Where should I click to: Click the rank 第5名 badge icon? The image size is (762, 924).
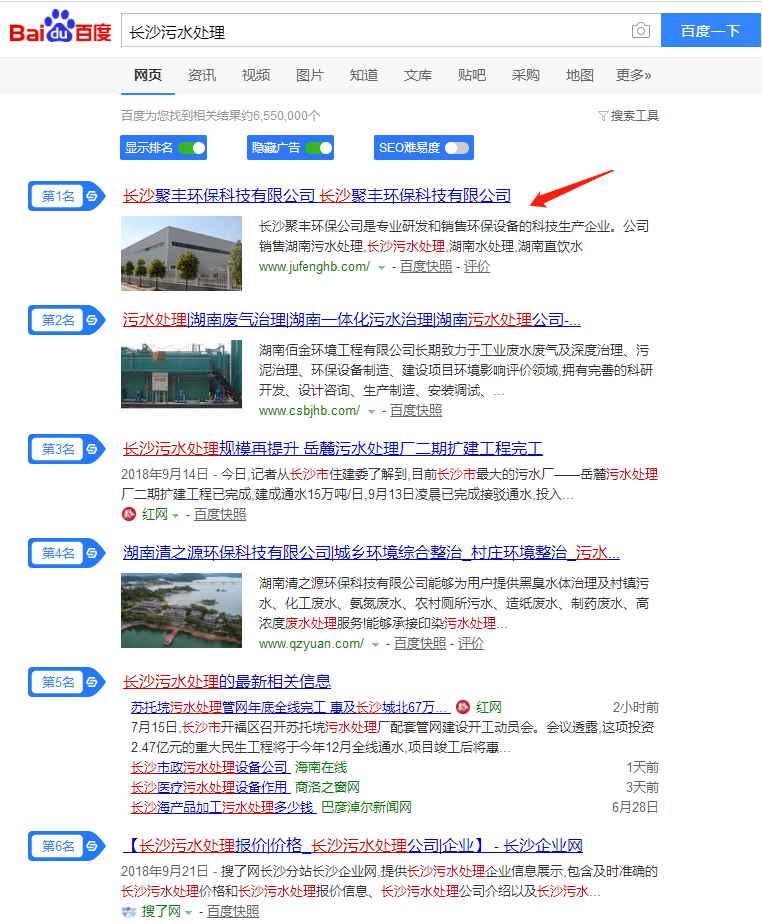point(67,682)
